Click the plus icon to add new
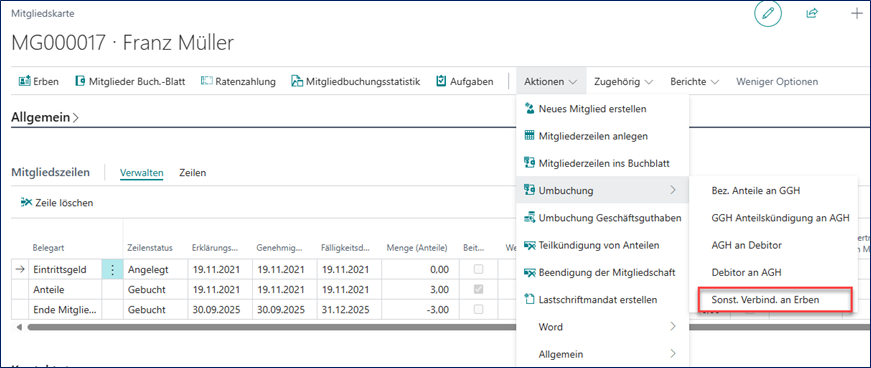 tap(858, 13)
